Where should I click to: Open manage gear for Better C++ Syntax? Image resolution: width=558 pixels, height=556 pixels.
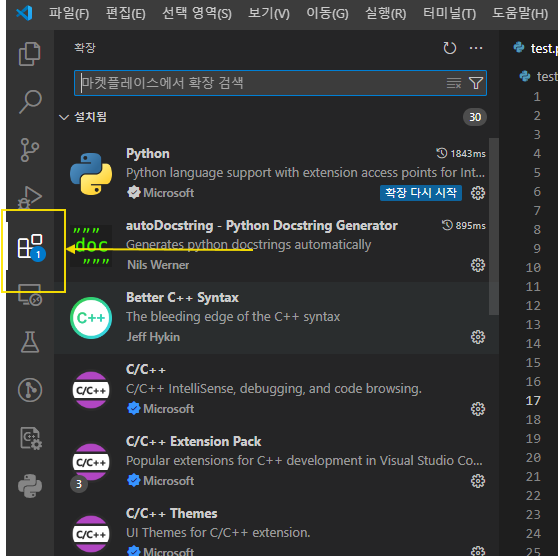tap(478, 337)
